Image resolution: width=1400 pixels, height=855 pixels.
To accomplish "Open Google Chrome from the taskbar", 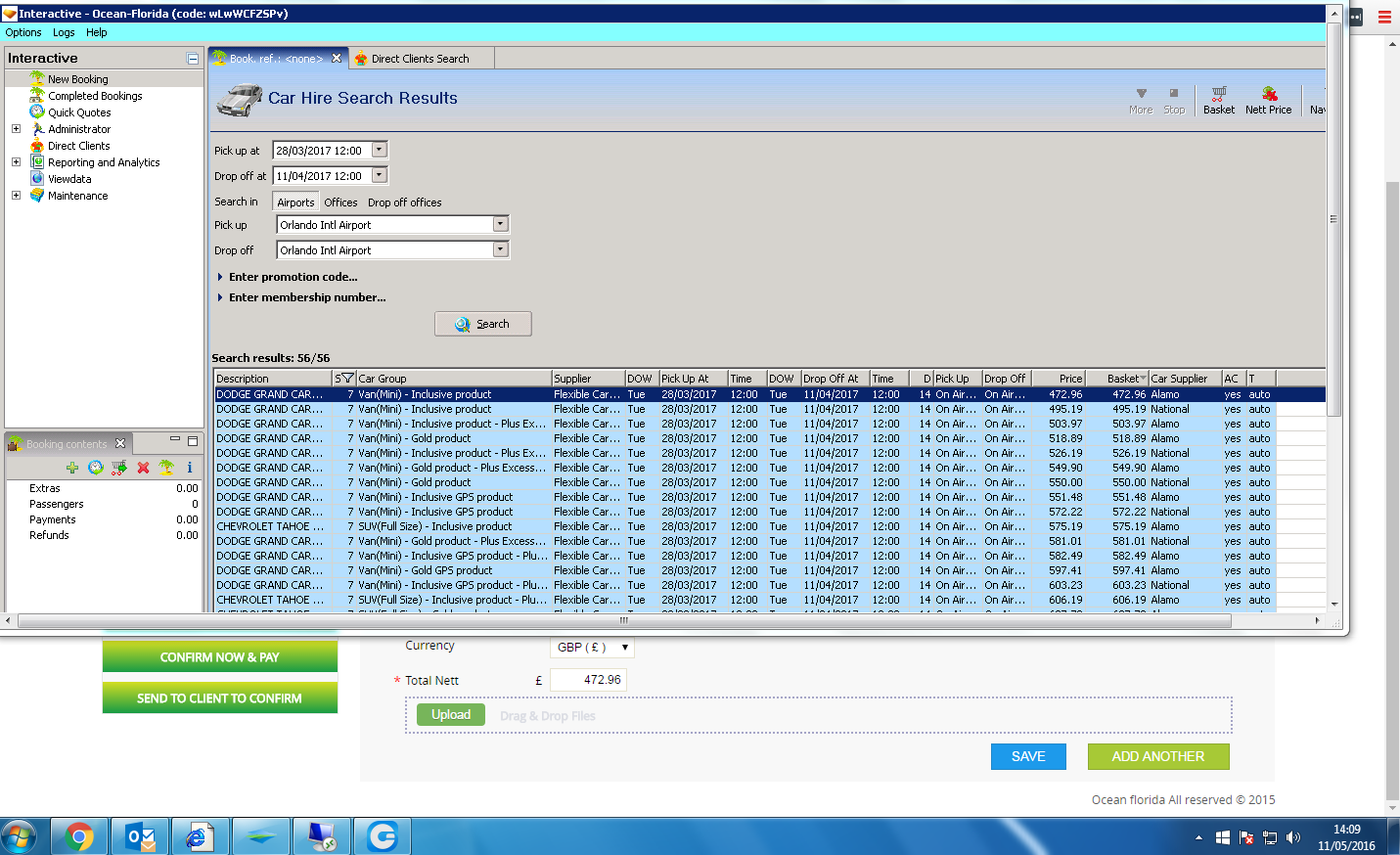I will [x=79, y=837].
